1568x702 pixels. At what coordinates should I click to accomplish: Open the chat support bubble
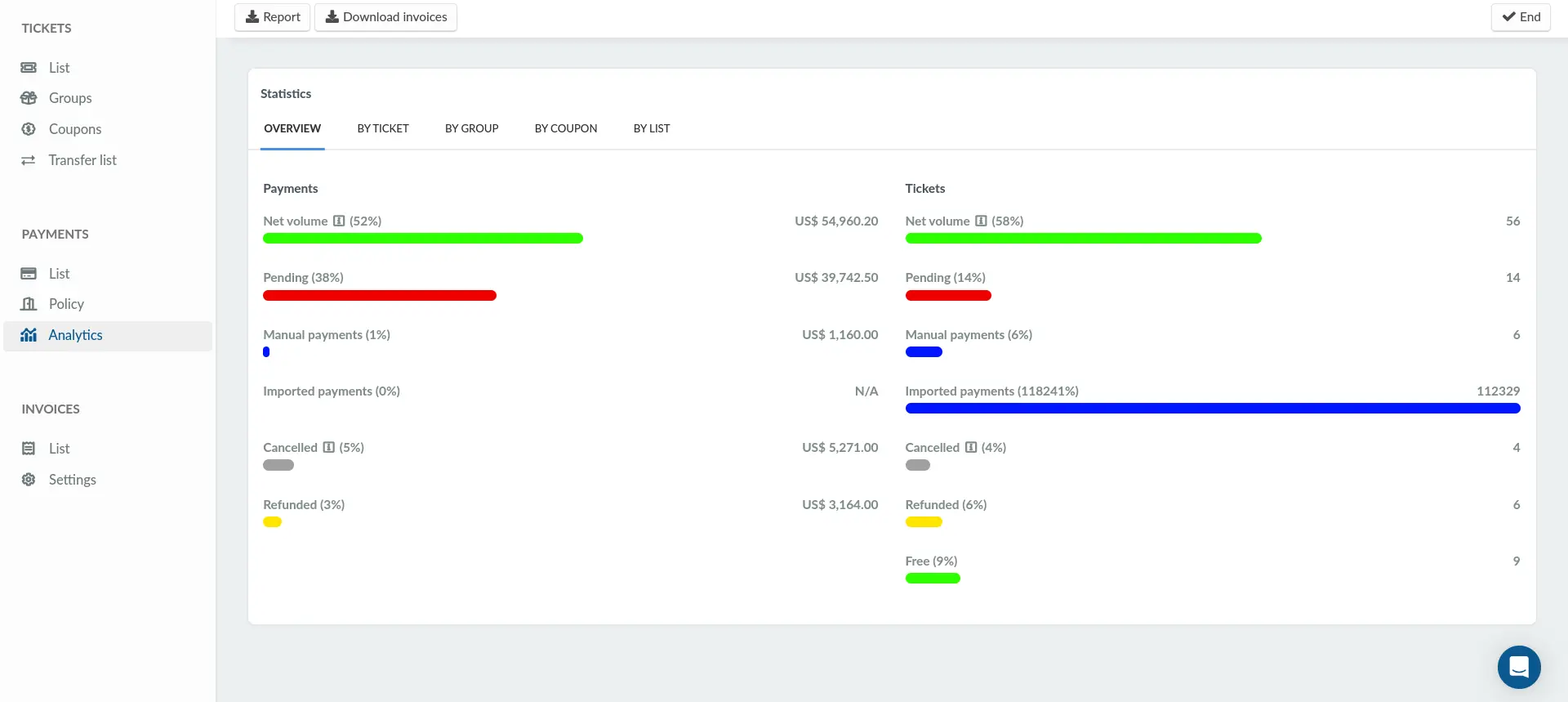[1519, 668]
